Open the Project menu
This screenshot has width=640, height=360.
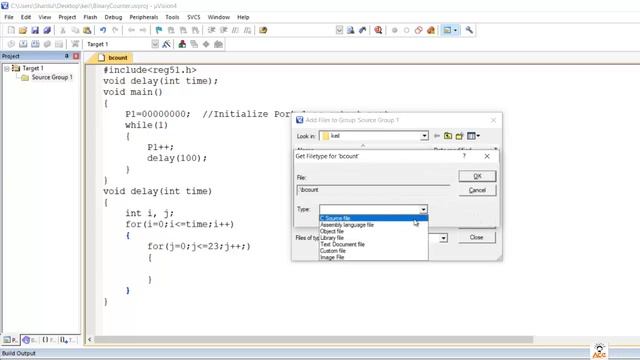click(67, 17)
